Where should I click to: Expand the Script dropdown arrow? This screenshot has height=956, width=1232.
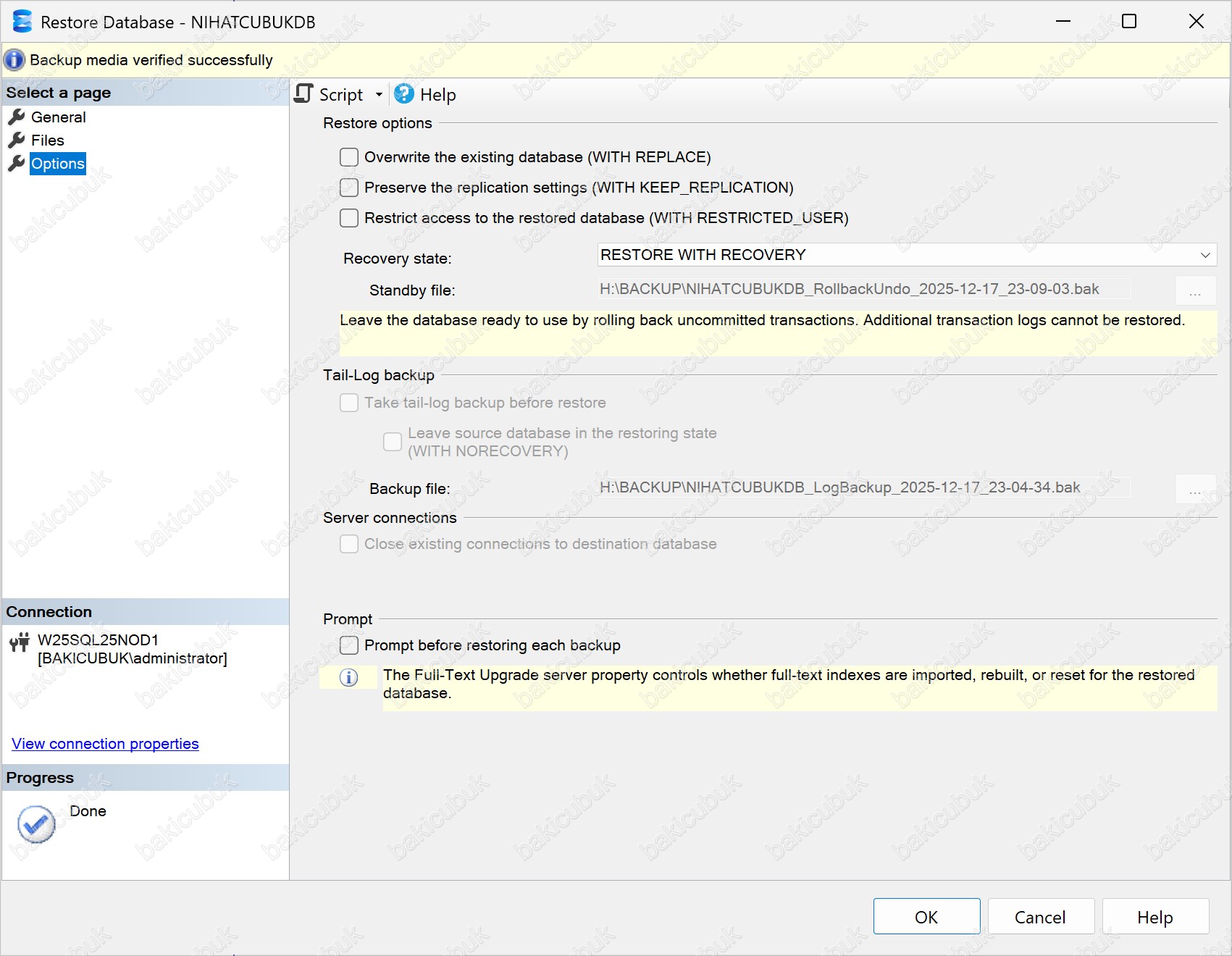(379, 95)
